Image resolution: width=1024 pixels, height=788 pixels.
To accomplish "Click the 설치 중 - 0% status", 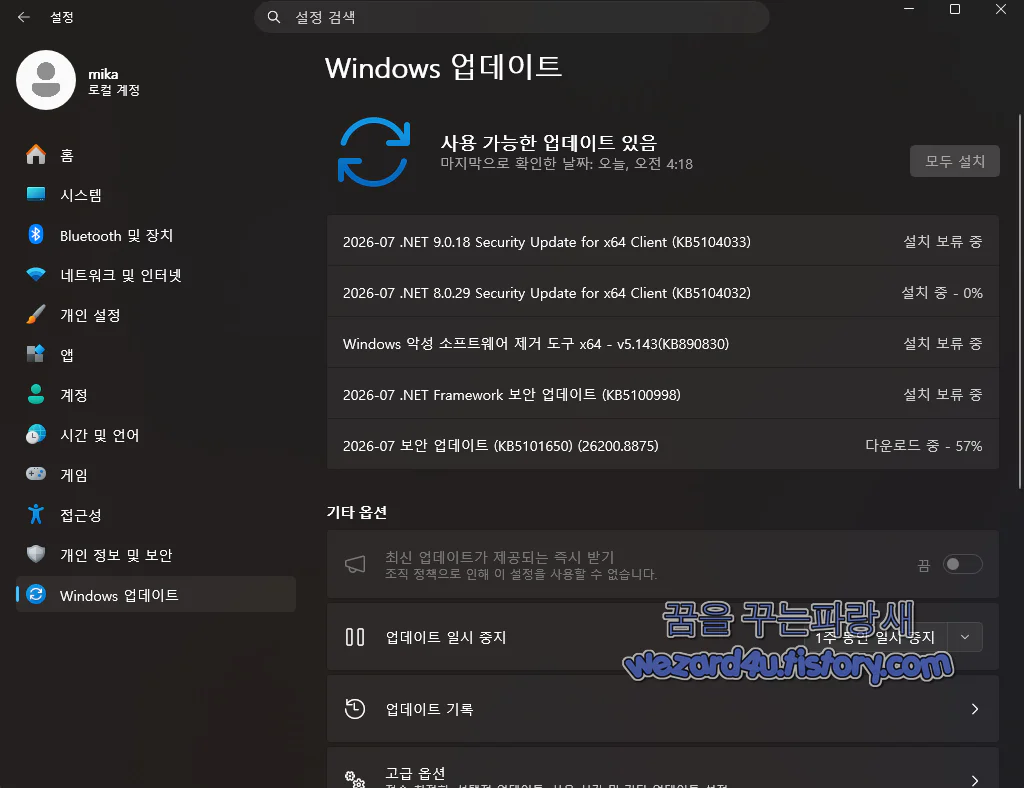I will (x=942, y=293).
